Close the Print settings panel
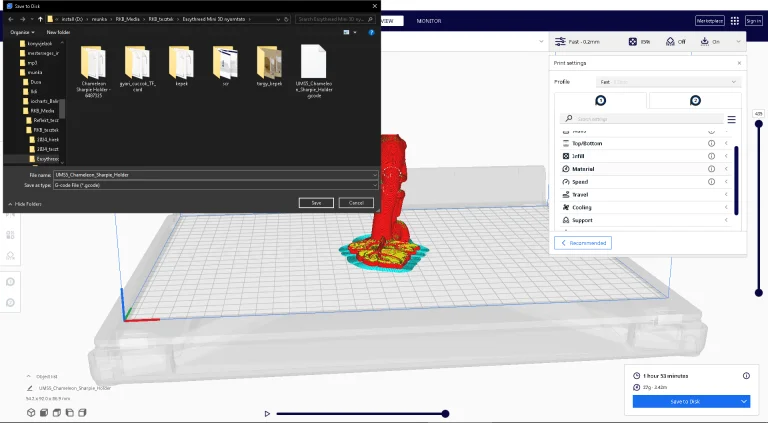Screen dimensions: 768x423 coord(739,63)
